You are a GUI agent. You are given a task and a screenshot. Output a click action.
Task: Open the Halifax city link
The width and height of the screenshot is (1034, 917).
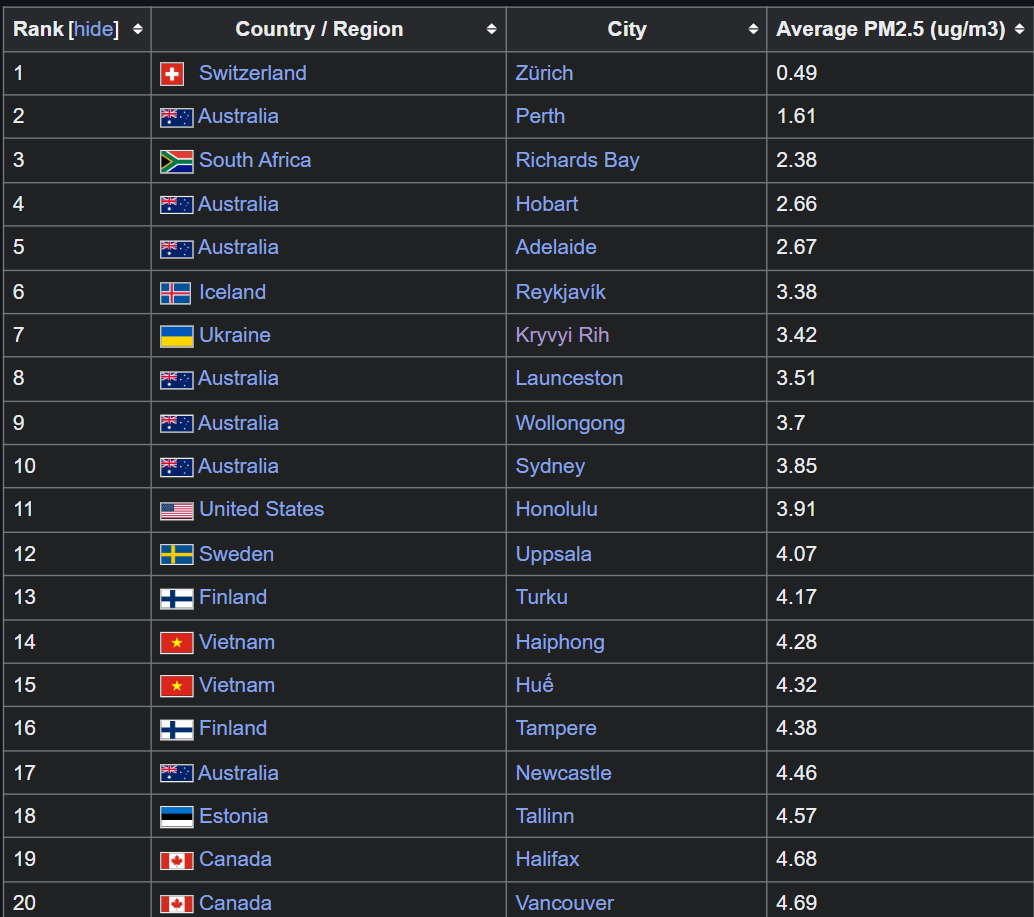547,859
